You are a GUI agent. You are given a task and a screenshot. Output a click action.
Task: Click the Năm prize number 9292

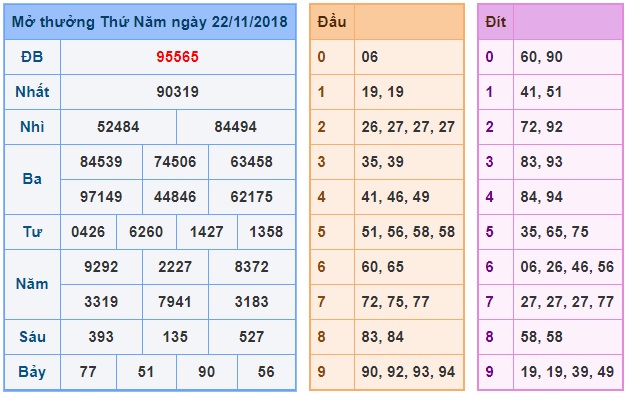(x=101, y=267)
